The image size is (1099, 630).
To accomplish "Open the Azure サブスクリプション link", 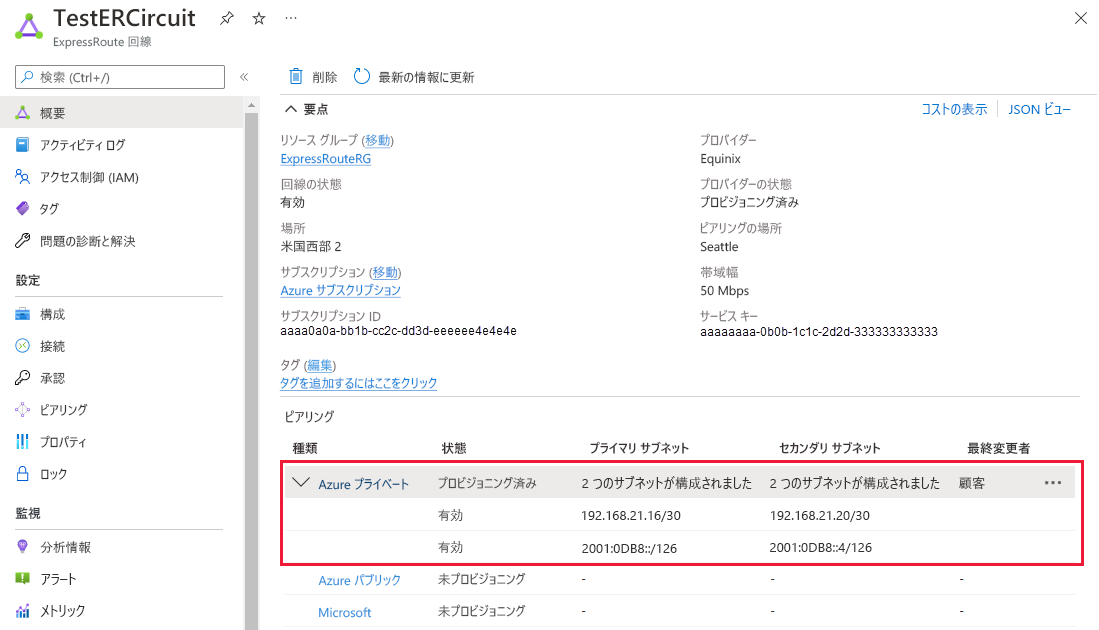I will [x=341, y=291].
